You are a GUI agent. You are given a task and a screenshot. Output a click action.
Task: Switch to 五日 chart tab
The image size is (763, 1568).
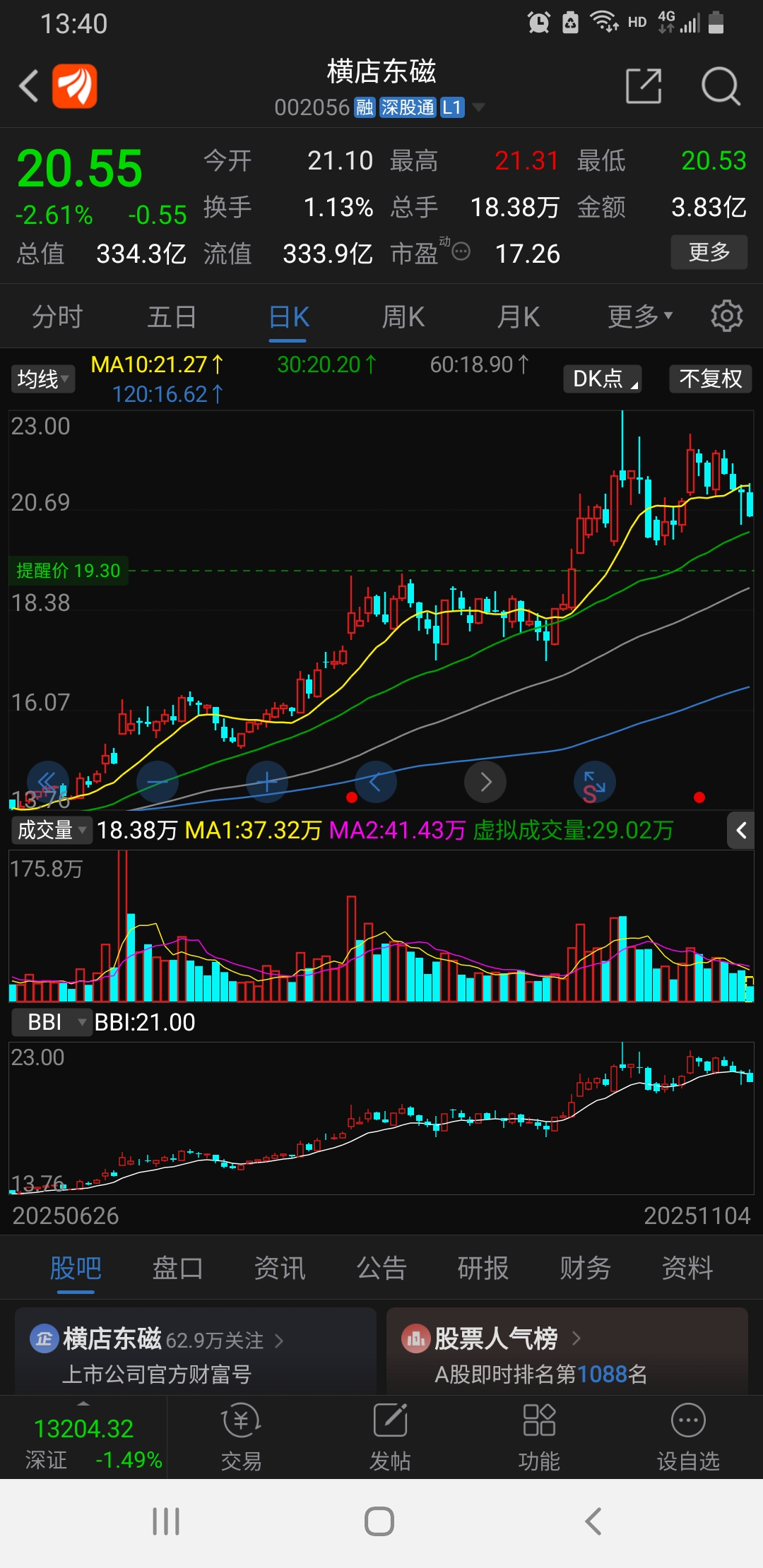click(x=172, y=316)
